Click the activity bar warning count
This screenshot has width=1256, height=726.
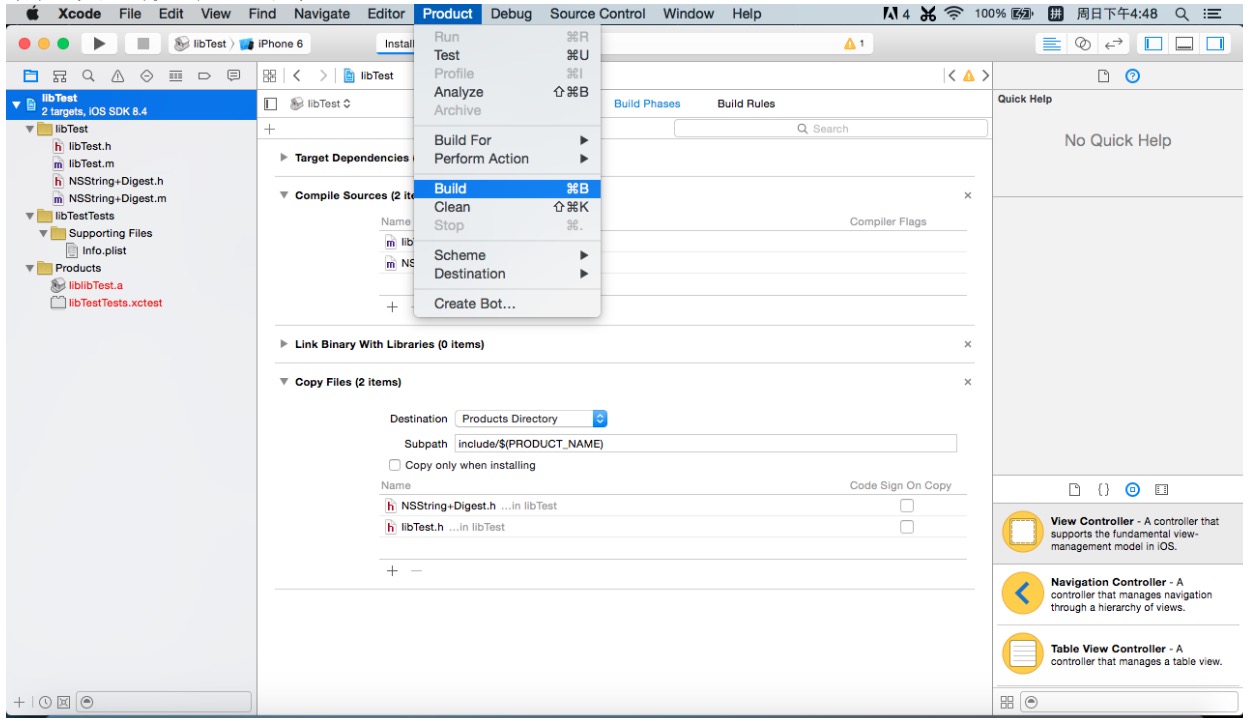point(853,44)
